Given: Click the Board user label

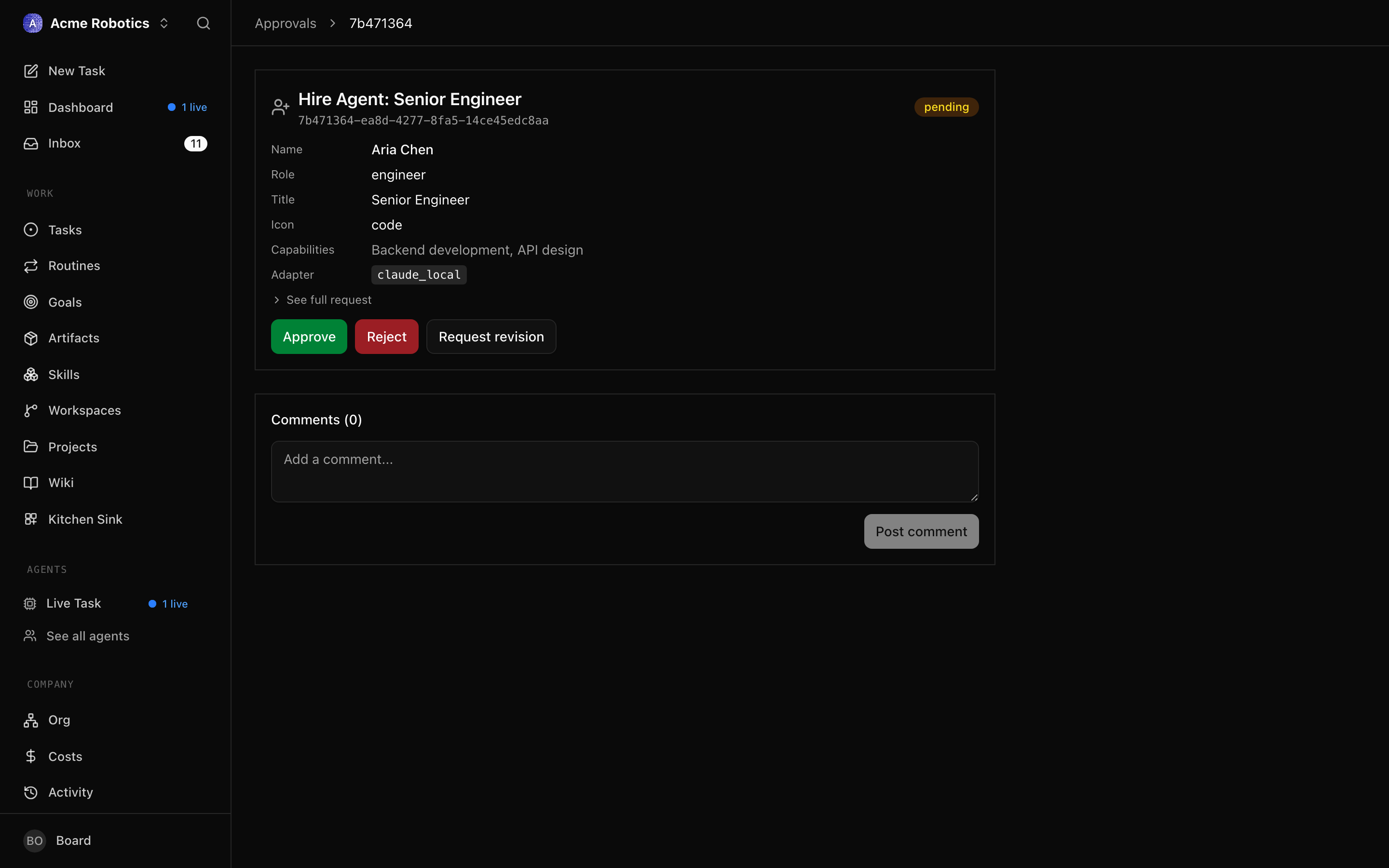Looking at the screenshot, I should point(73,841).
